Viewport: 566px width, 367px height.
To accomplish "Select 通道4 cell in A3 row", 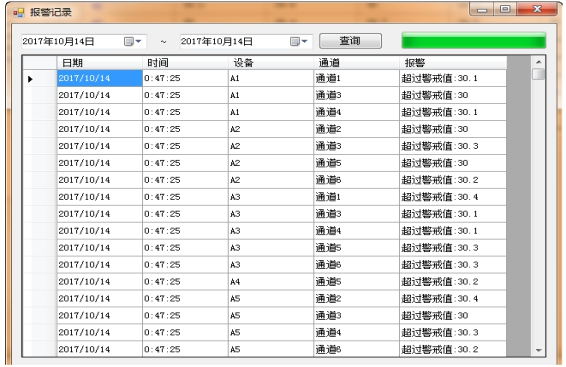I will [356, 231].
